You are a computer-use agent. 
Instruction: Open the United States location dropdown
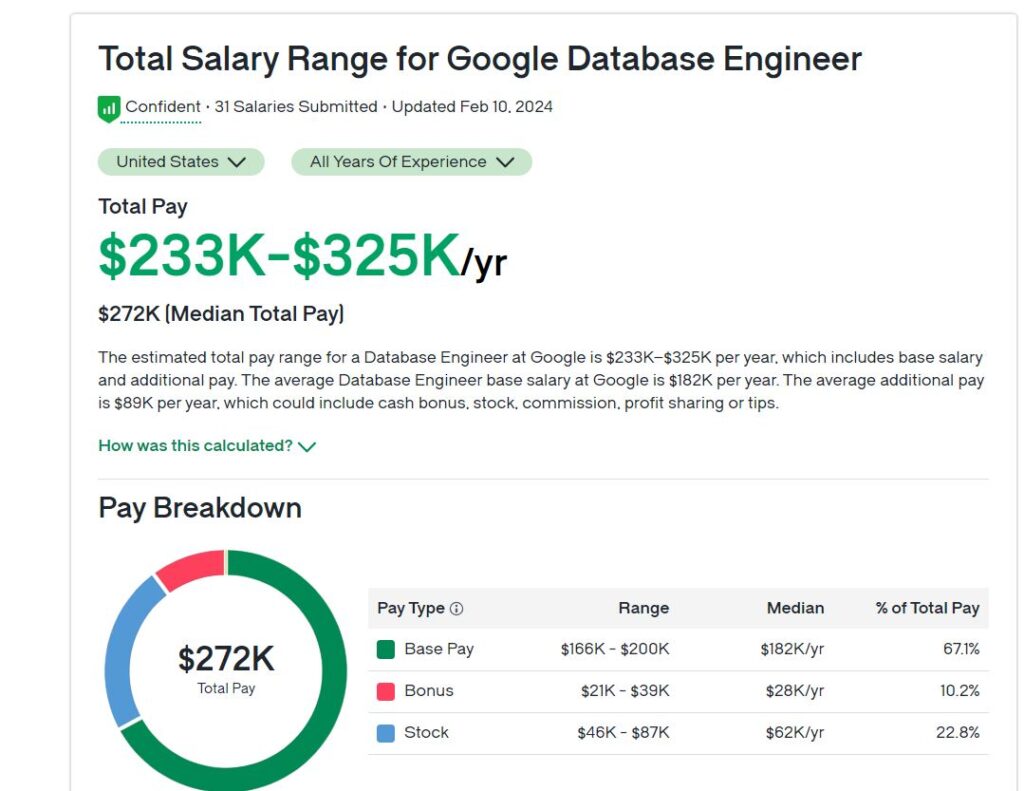click(181, 162)
